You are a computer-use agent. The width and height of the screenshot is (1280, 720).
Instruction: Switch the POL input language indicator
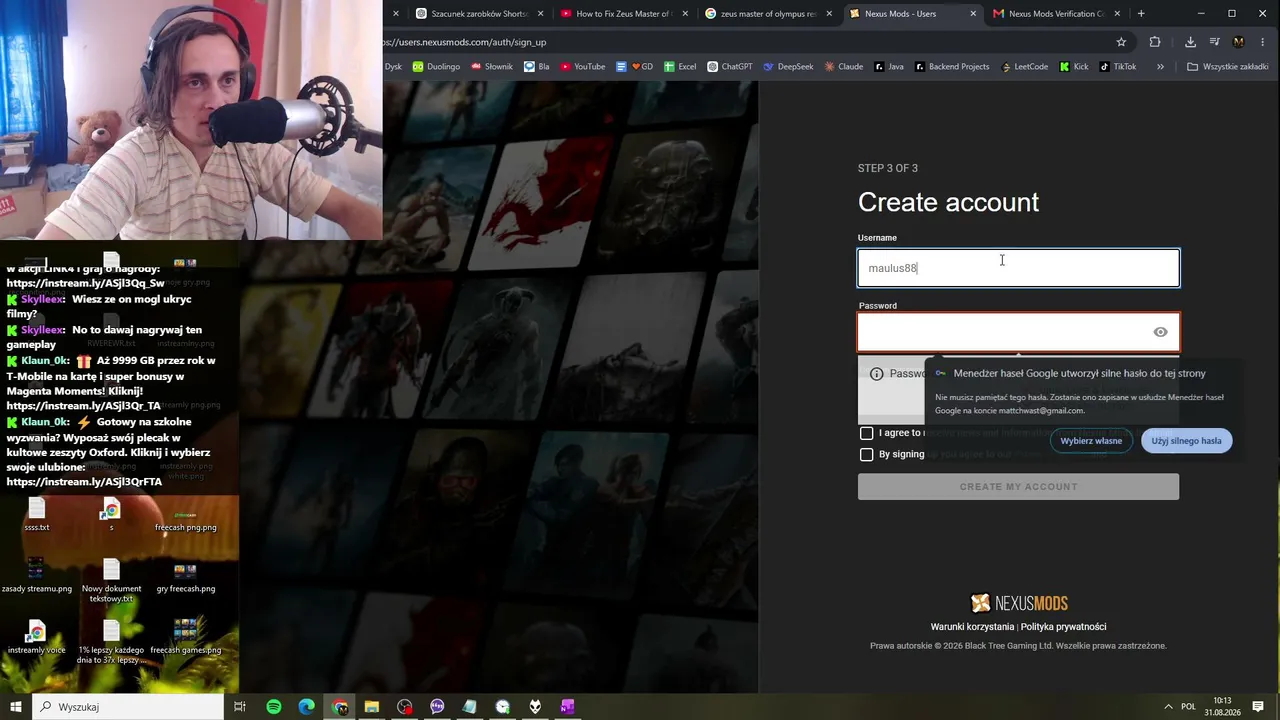(x=1188, y=707)
